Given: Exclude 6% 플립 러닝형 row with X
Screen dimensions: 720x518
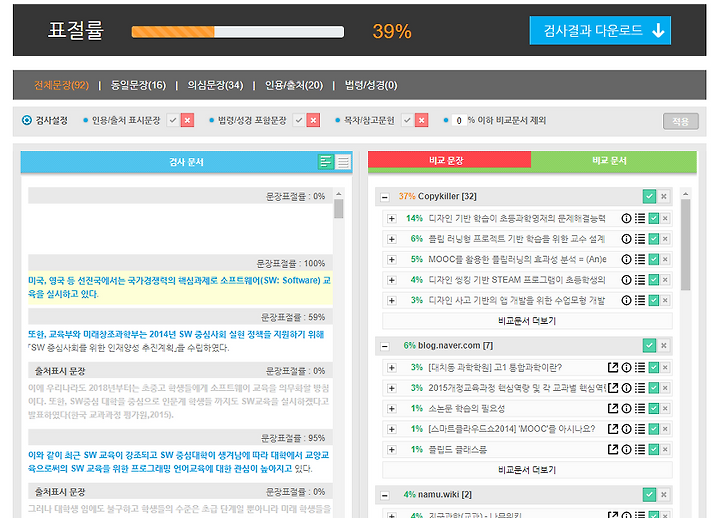Looking at the screenshot, I should click(x=665, y=239).
